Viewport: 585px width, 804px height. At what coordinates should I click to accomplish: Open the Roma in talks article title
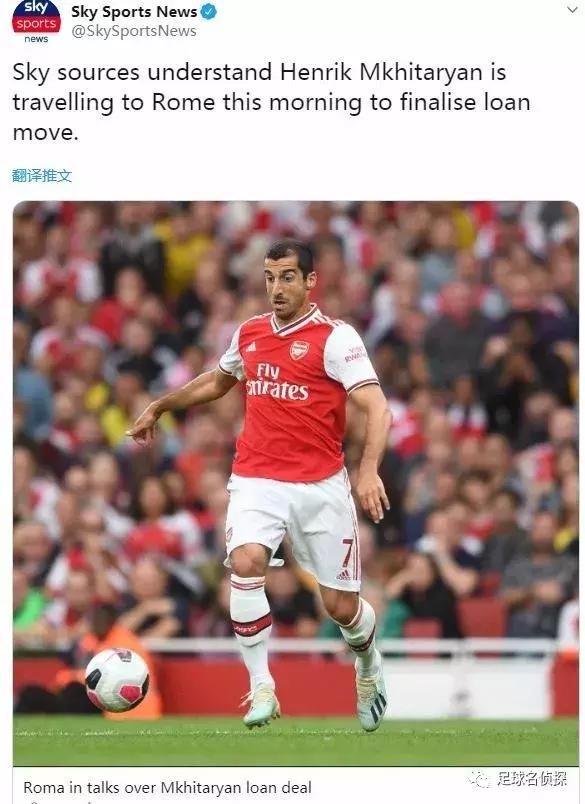point(168,787)
